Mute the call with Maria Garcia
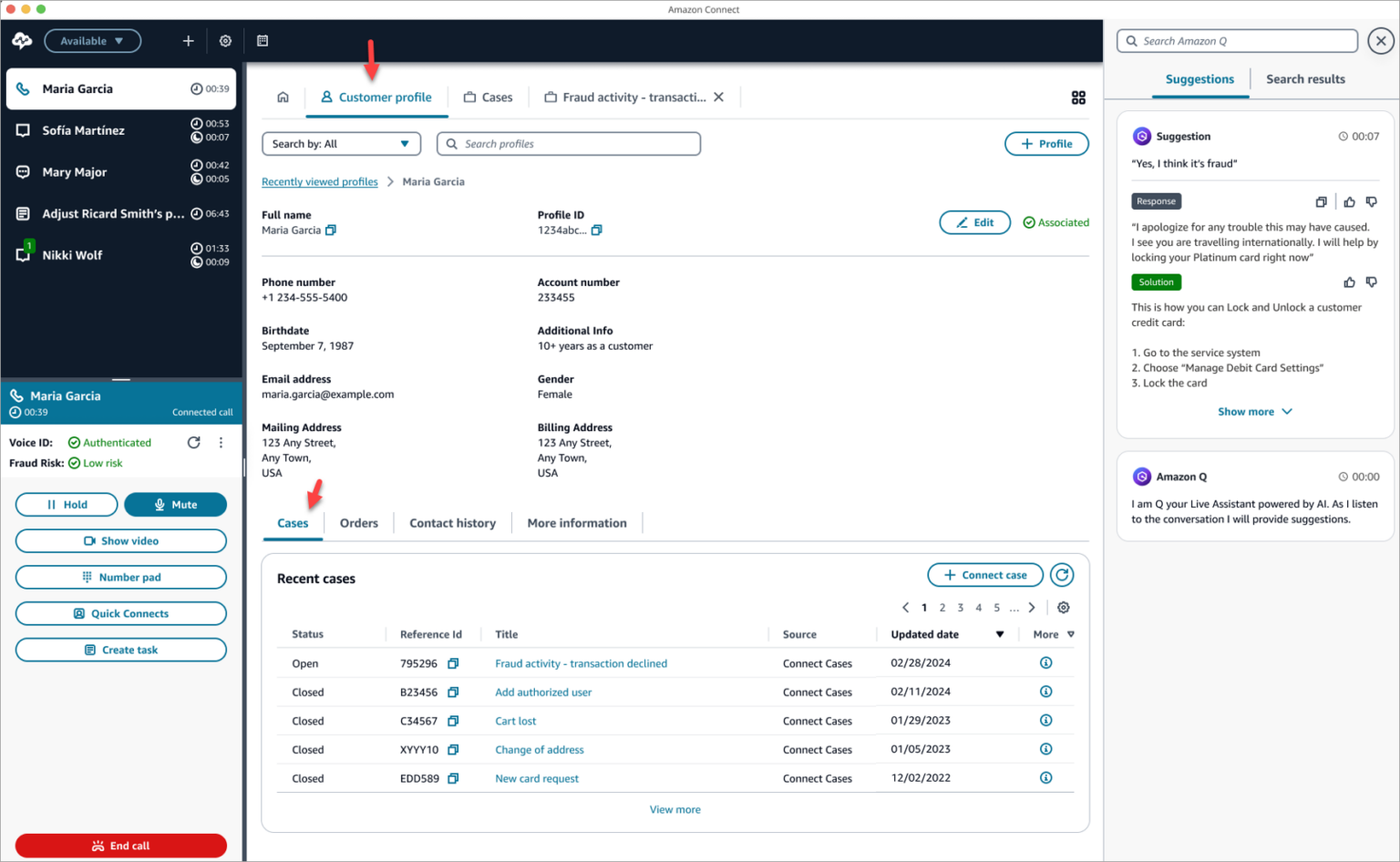The height and width of the screenshot is (862, 1400). point(175,504)
